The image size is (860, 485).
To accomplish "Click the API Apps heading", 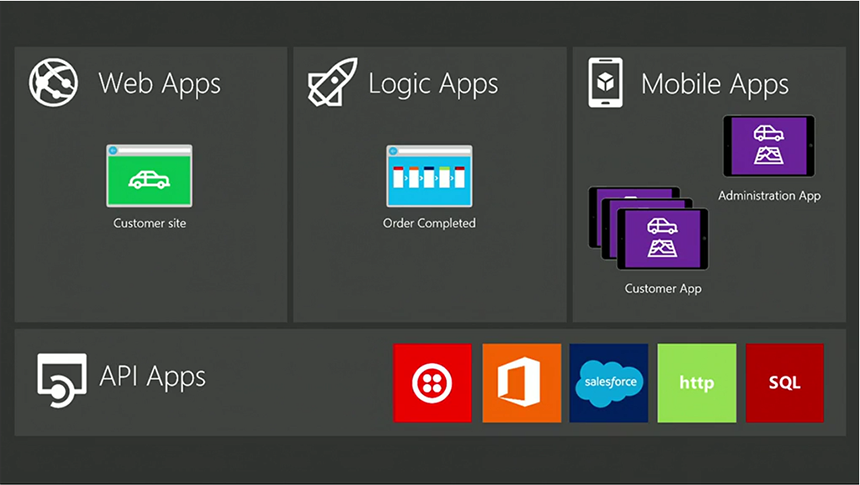I will point(152,377).
